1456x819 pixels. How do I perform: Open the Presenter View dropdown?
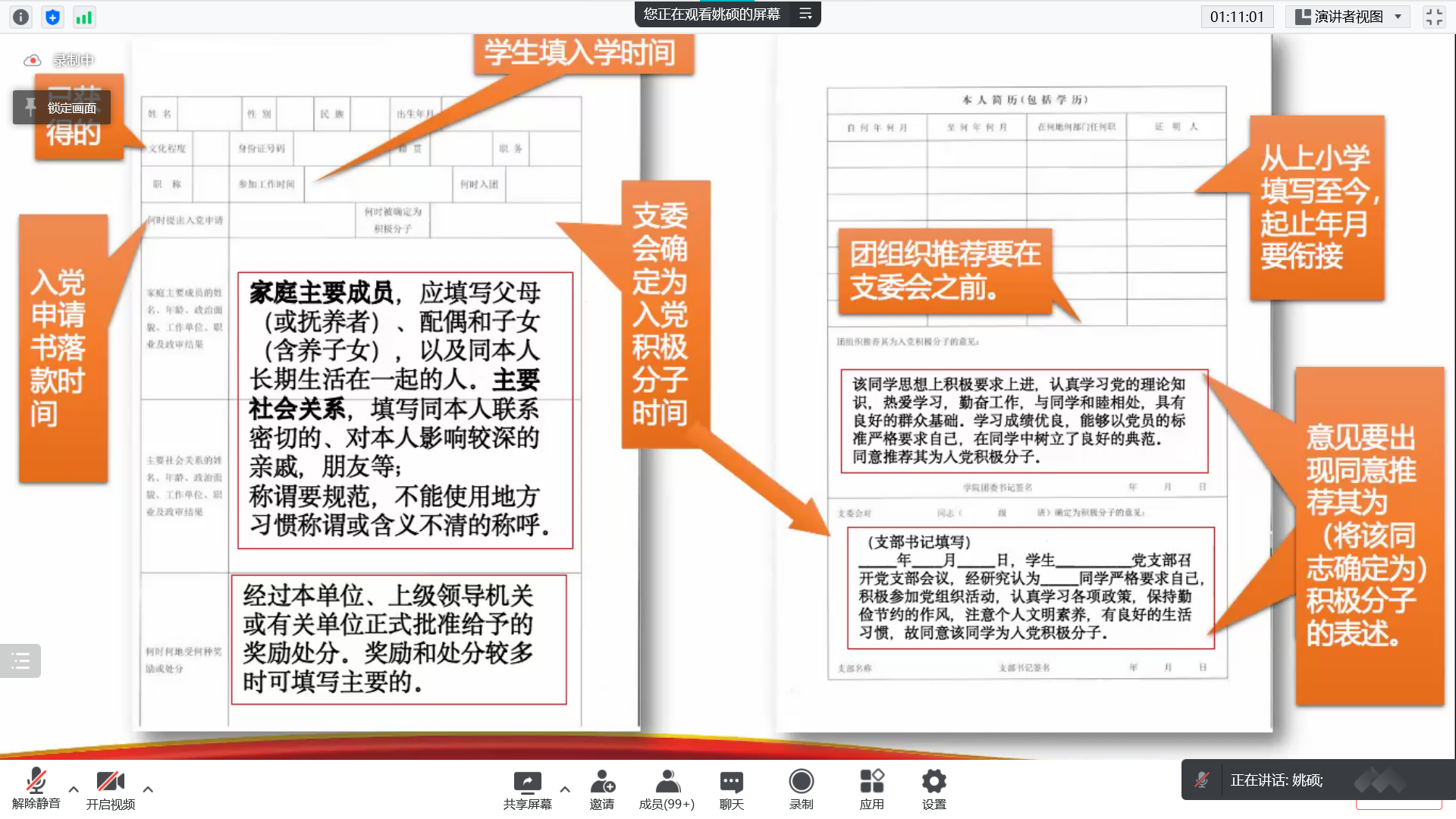1348,17
